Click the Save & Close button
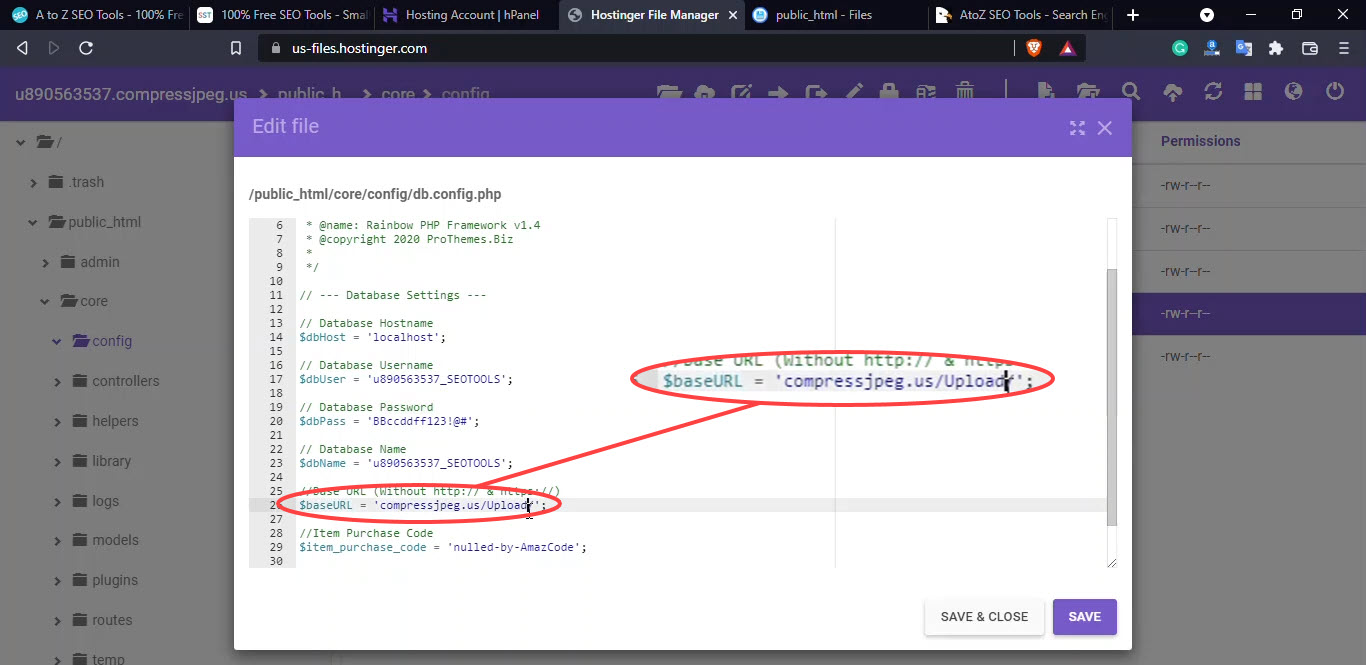The width and height of the screenshot is (1366, 665). pos(984,617)
